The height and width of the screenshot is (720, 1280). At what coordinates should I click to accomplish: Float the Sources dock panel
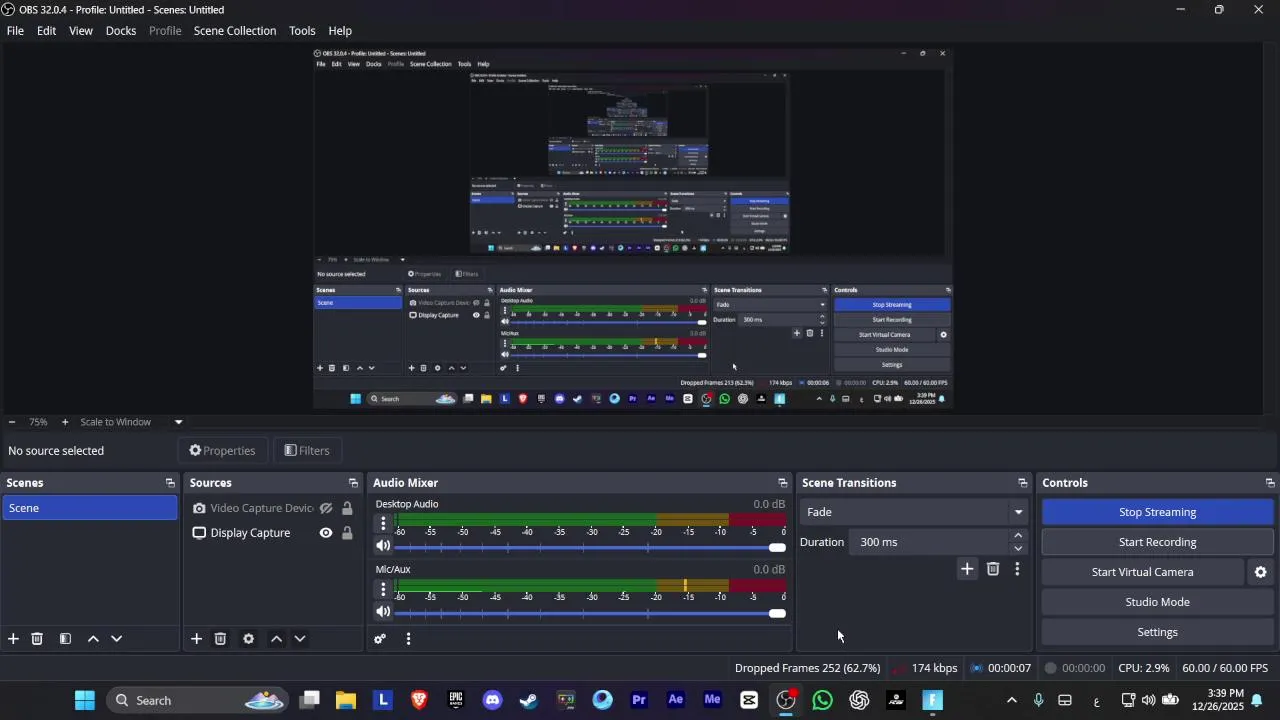click(353, 483)
